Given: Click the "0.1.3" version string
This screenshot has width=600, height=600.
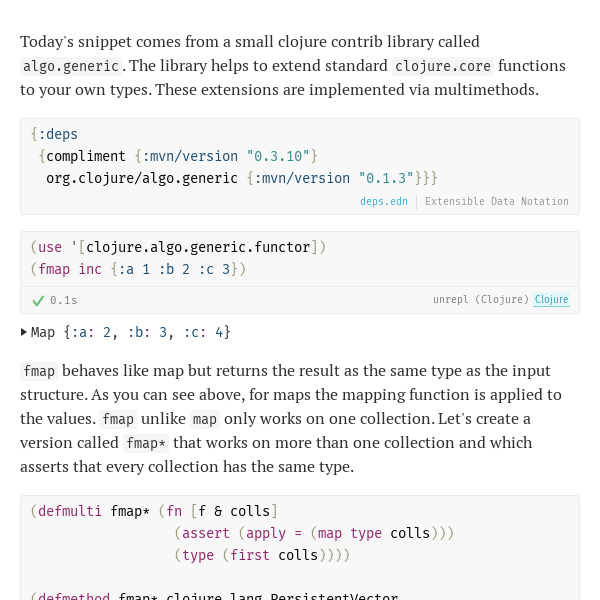Looking at the screenshot, I should click(x=386, y=178).
